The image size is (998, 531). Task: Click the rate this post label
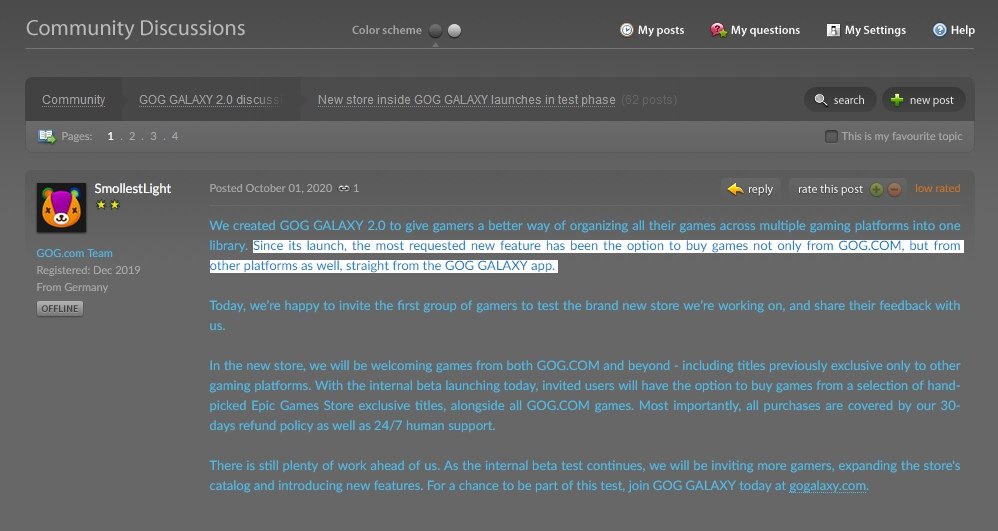(x=831, y=189)
